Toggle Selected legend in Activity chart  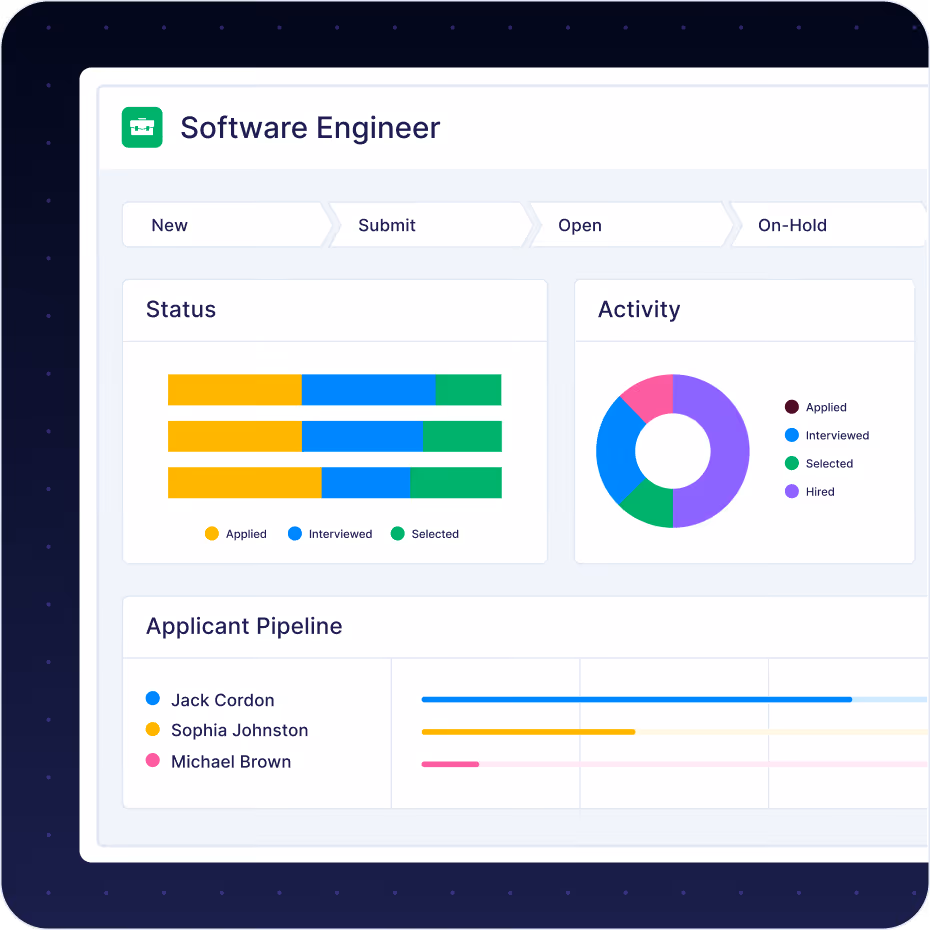[x=818, y=463]
